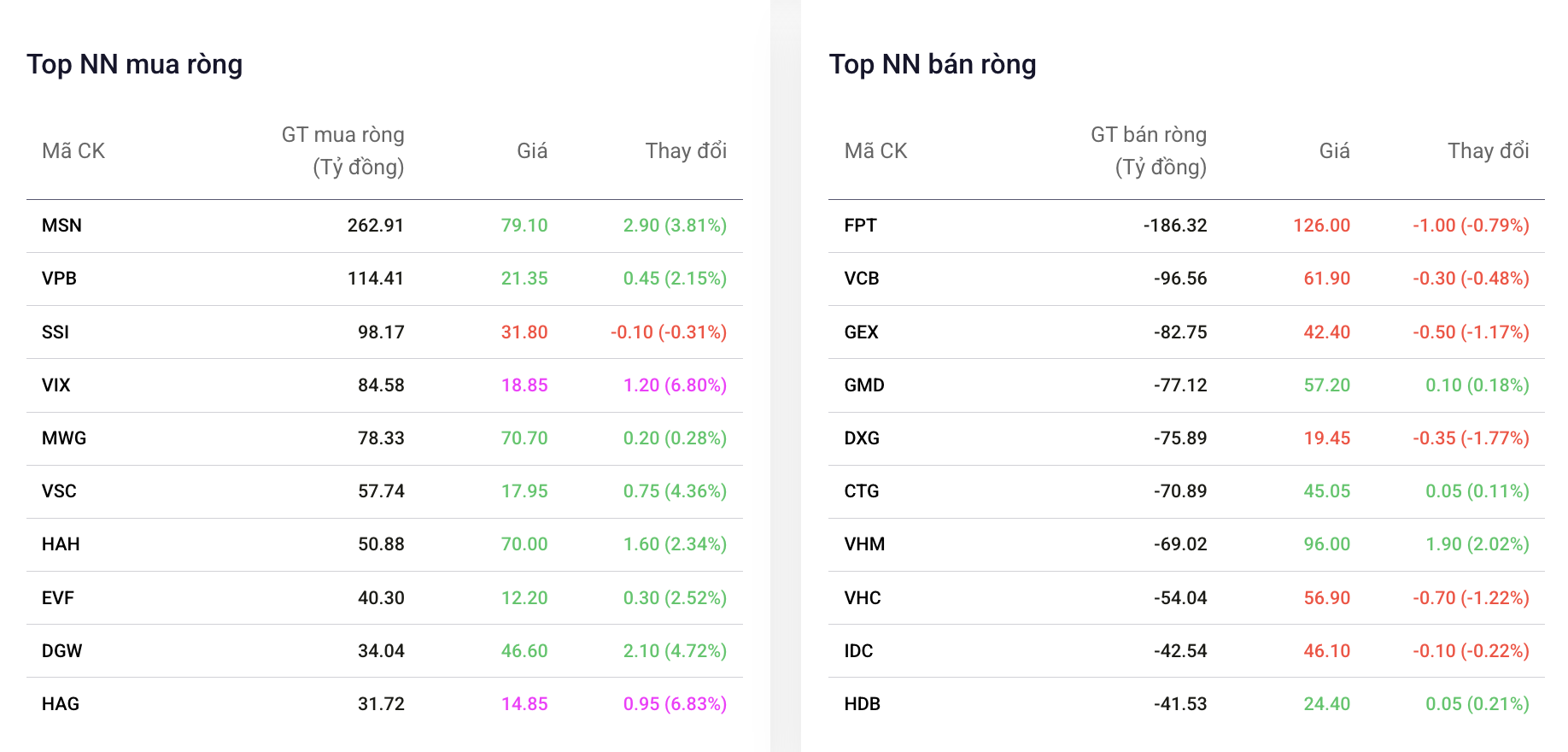The image size is (1568, 752).
Task: Click the HAG price 14.85
Action: click(x=524, y=704)
